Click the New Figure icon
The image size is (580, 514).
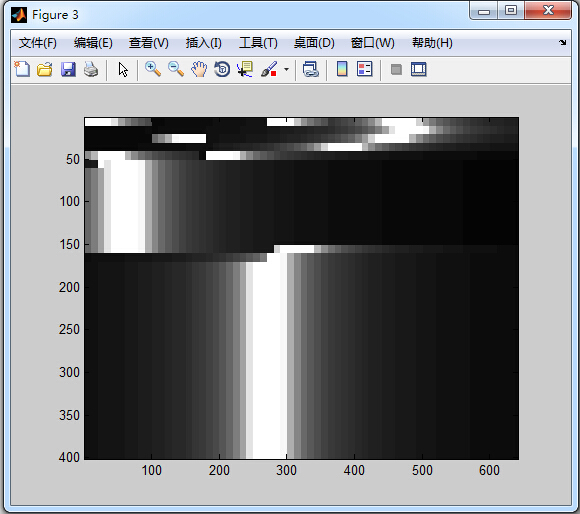[x=22, y=69]
